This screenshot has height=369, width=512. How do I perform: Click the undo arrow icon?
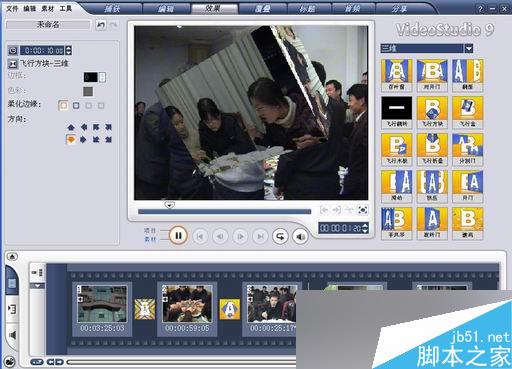(x=101, y=25)
